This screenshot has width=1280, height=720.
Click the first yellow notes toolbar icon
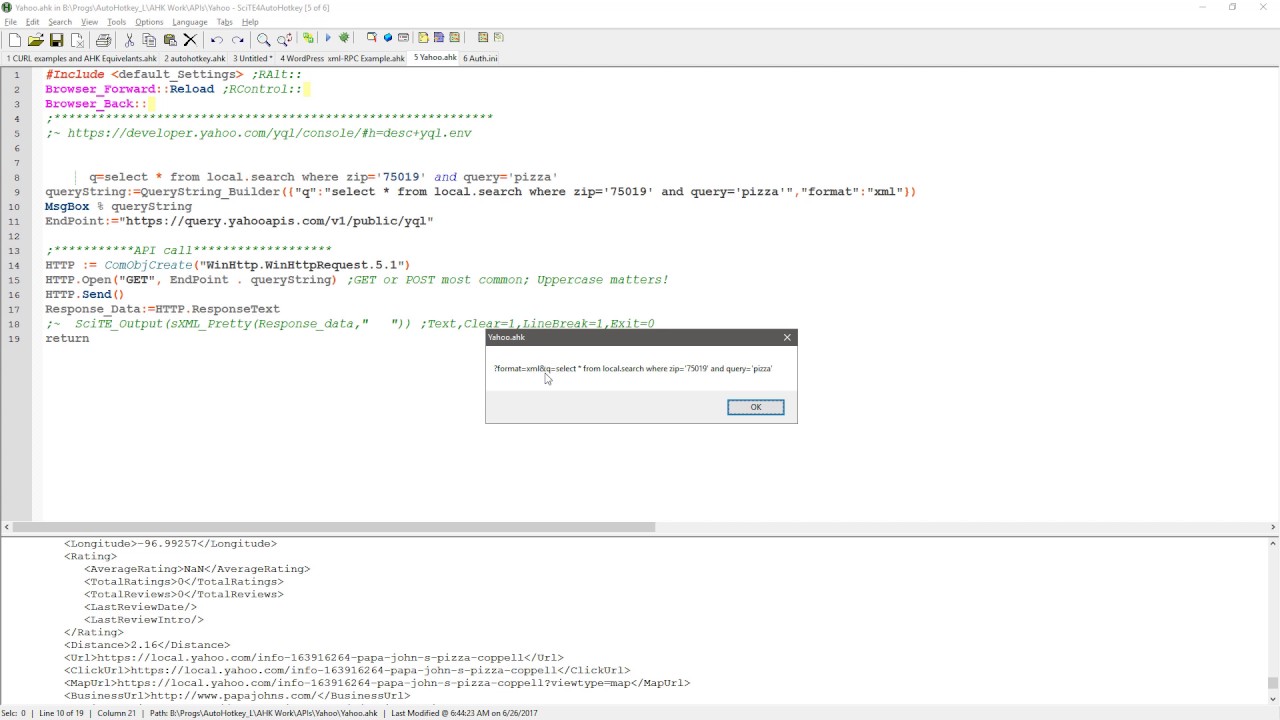423,38
